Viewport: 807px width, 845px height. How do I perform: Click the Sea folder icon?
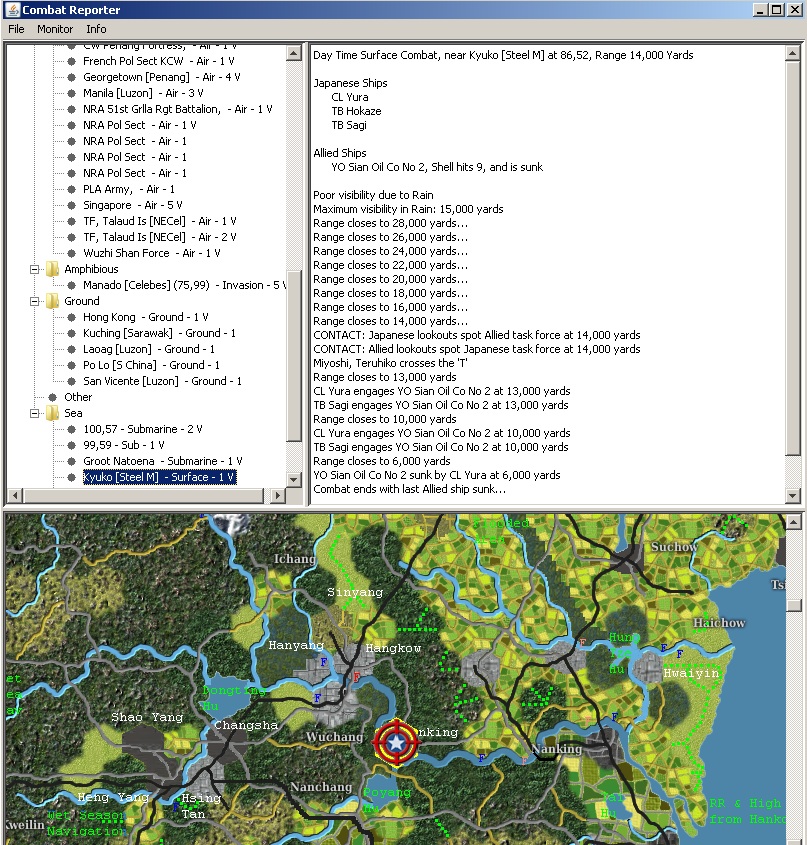pos(52,413)
